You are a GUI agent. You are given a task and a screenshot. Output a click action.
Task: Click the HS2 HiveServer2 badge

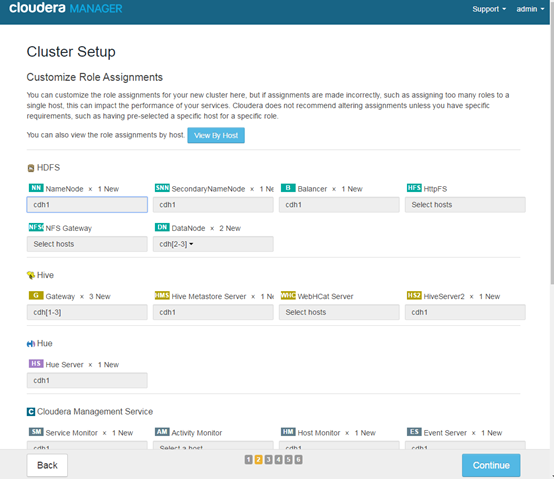coord(414,295)
